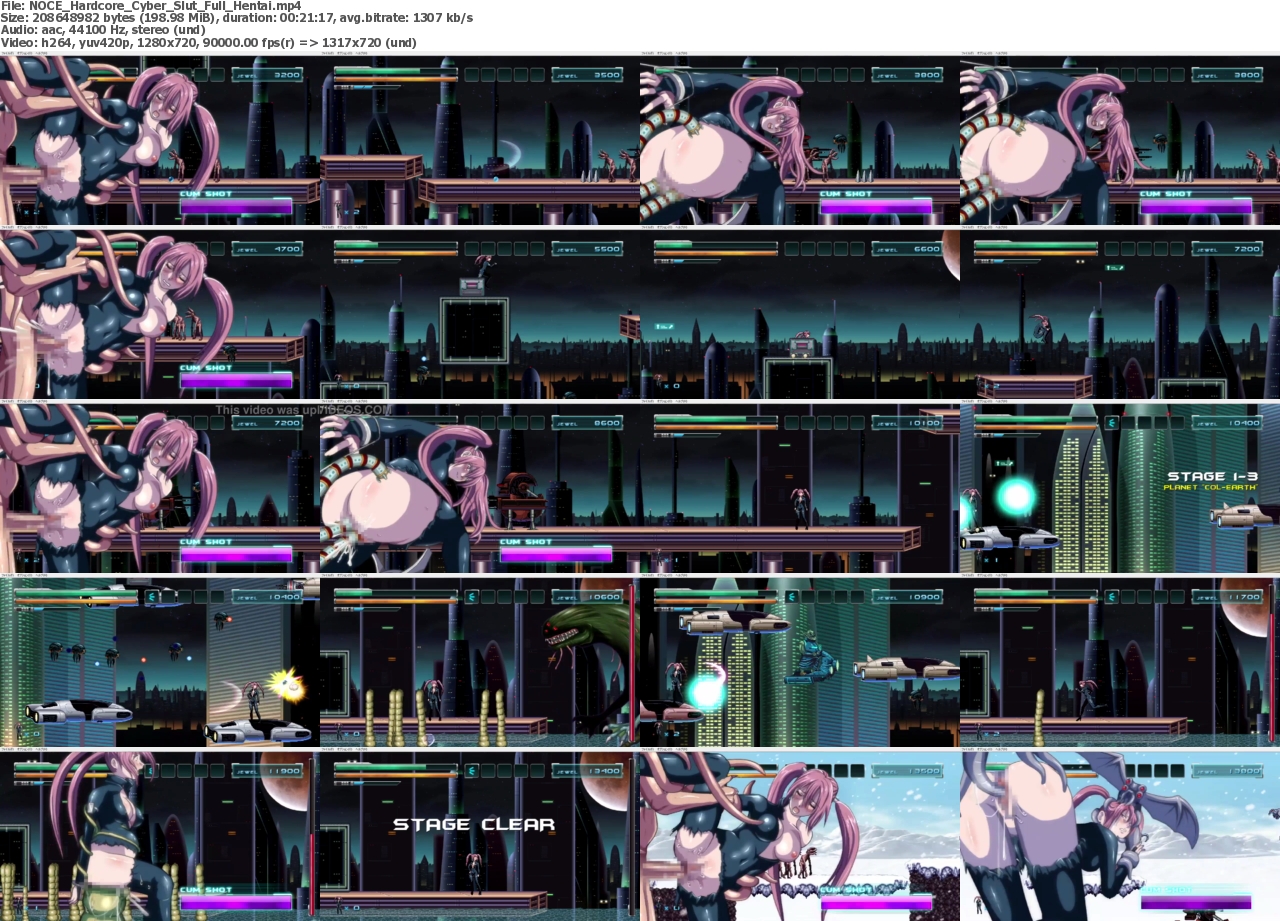This screenshot has height=921, width=1280.
Task: Open the thumbnail showing JEWEL 10100
Action: (x=800, y=488)
